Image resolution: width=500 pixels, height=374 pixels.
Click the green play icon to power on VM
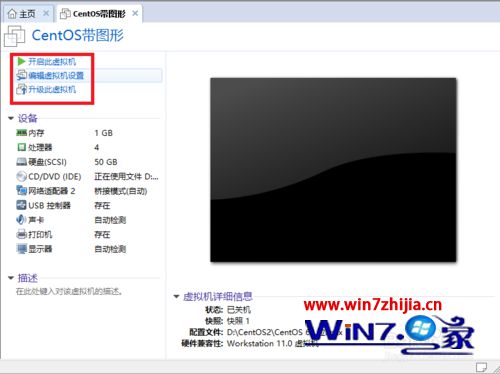pyautogui.click(x=21, y=61)
